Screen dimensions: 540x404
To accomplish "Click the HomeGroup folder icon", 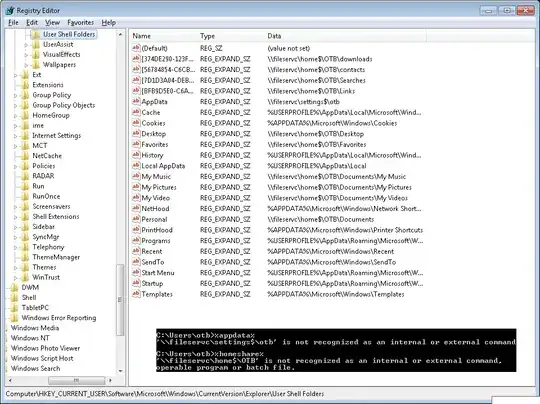I will (25, 115).
